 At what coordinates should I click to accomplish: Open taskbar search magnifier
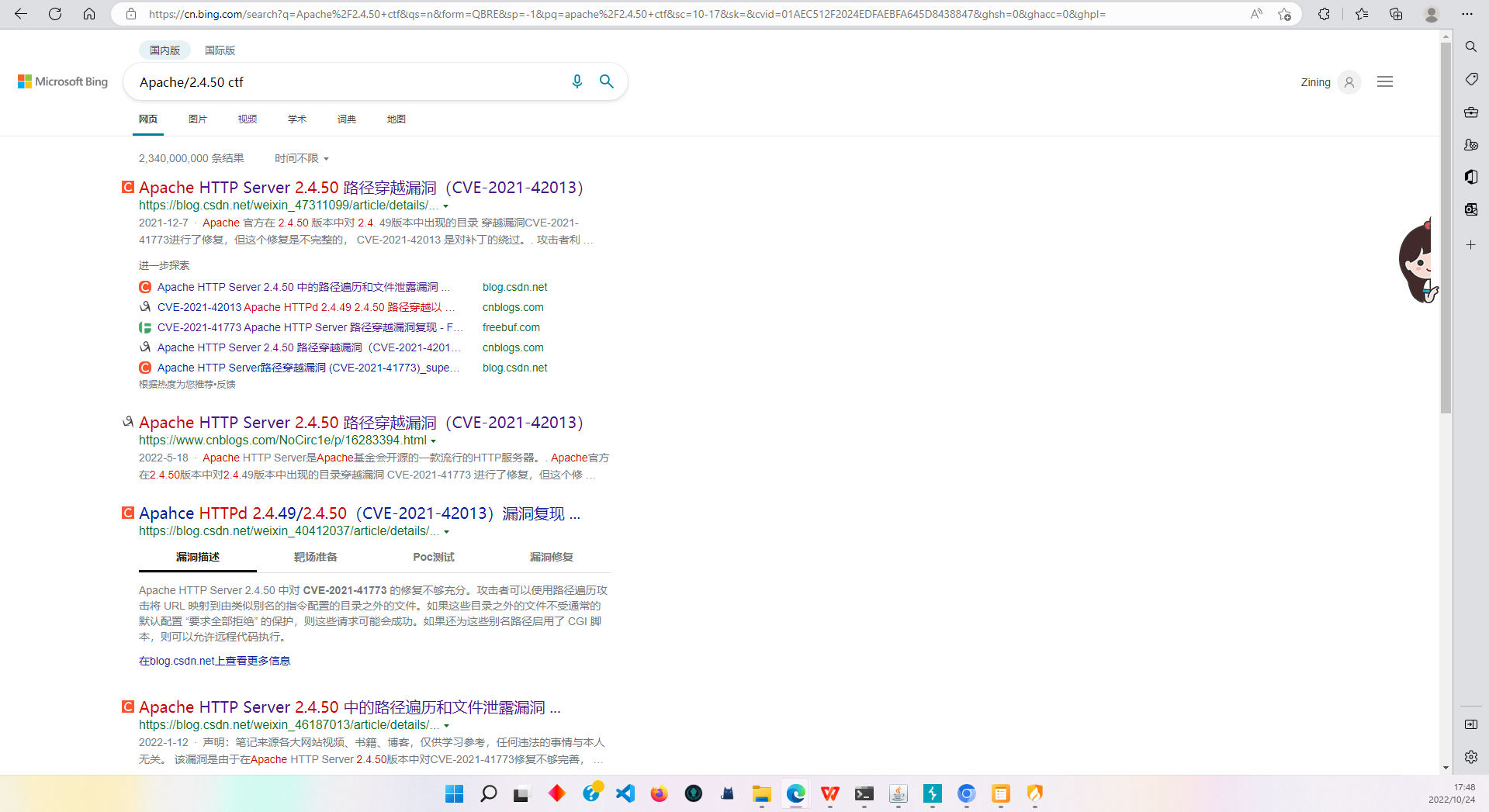[x=489, y=793]
